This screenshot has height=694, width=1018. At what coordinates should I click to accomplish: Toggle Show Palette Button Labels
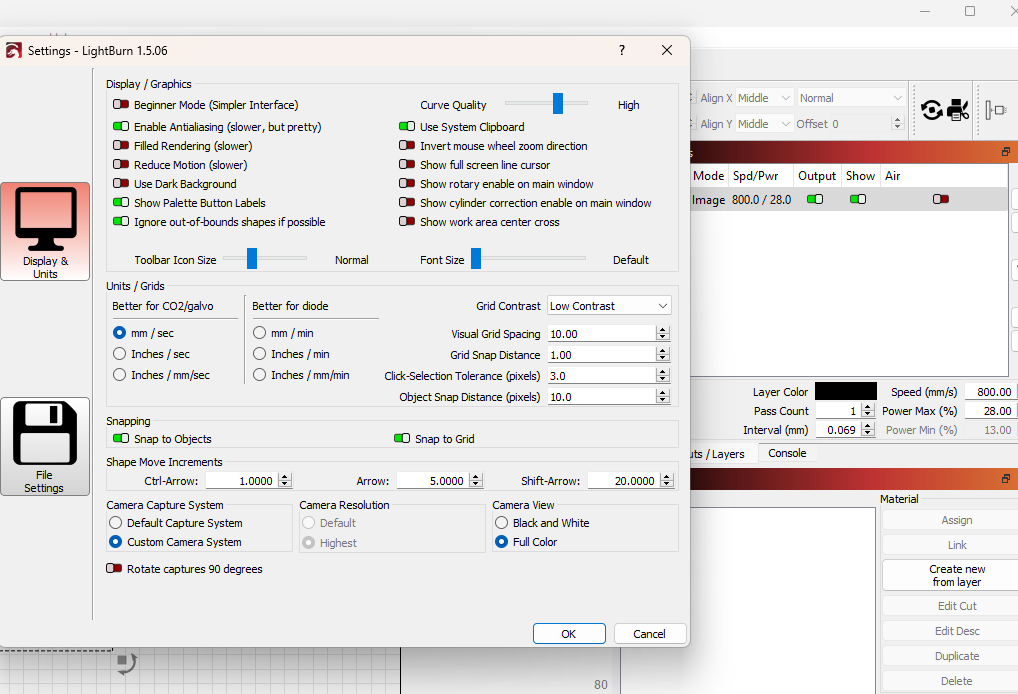point(121,203)
